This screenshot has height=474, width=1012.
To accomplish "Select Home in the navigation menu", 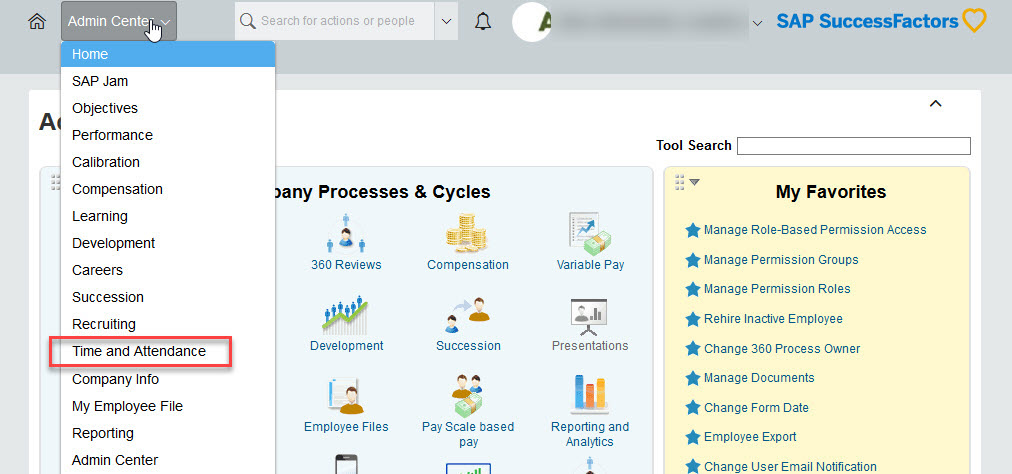I will coord(168,54).
